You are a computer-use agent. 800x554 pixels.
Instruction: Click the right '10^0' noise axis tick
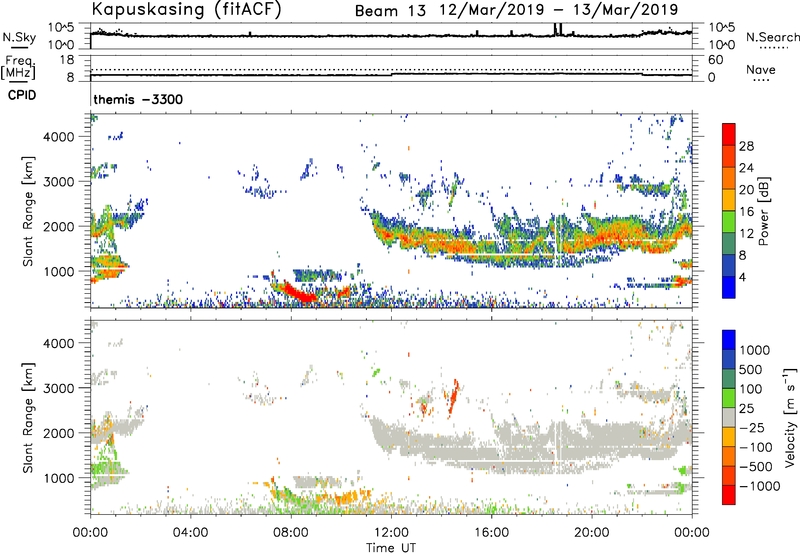[721, 45]
